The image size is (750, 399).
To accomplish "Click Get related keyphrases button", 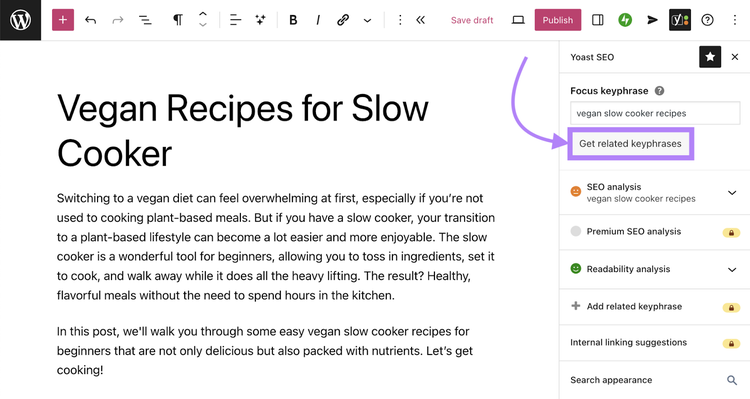I will point(630,144).
